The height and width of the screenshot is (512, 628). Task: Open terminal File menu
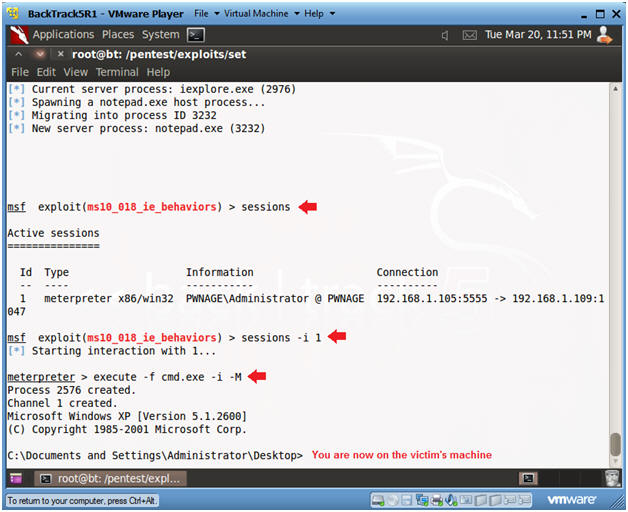click(x=20, y=72)
